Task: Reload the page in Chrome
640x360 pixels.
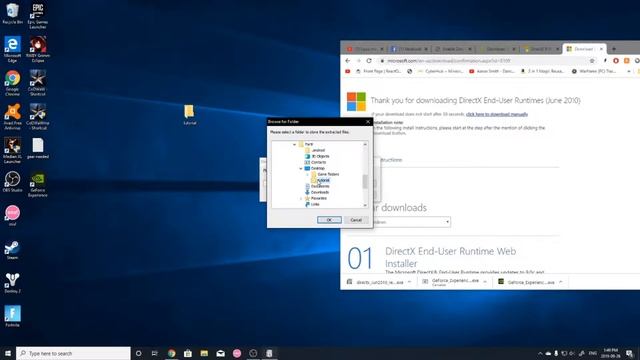Action: pyautogui.click(x=369, y=60)
